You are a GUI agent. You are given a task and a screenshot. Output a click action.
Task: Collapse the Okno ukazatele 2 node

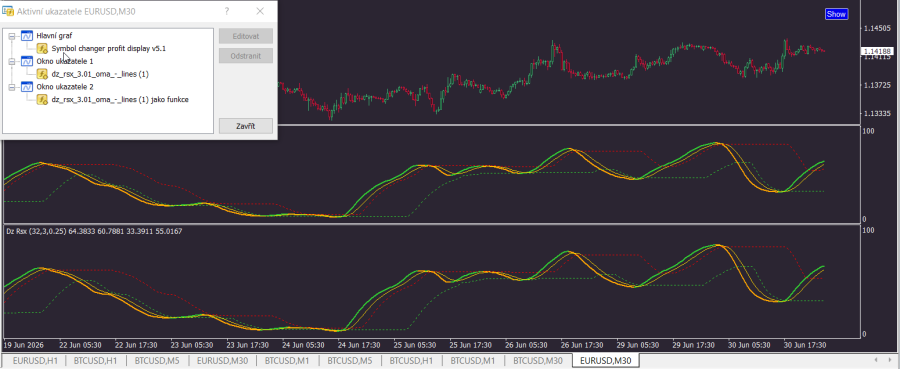11,87
